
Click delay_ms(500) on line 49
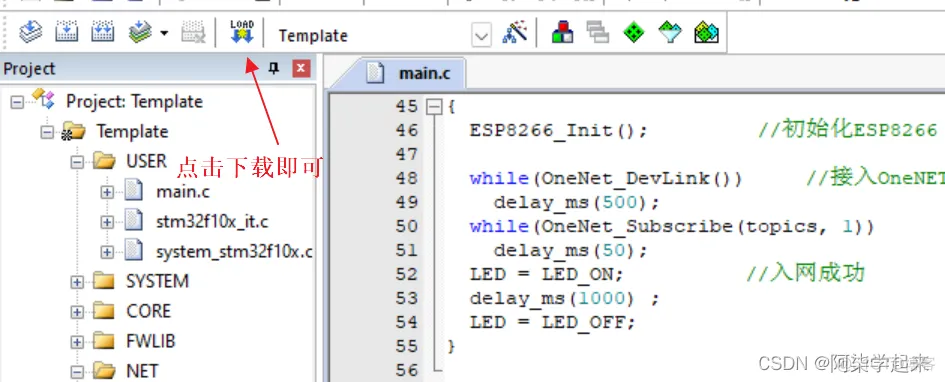click(x=577, y=203)
